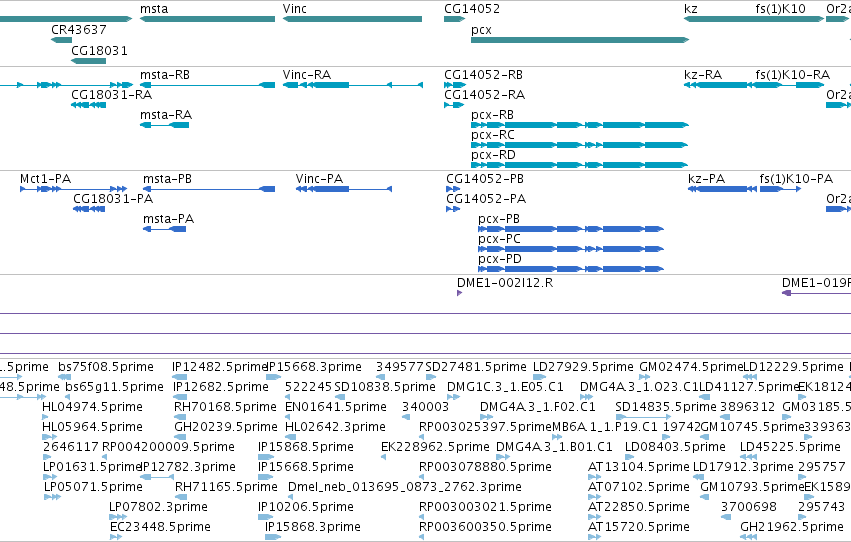Click the EK228962.5prime EST label
851x542 pixels.
[x=435, y=447]
